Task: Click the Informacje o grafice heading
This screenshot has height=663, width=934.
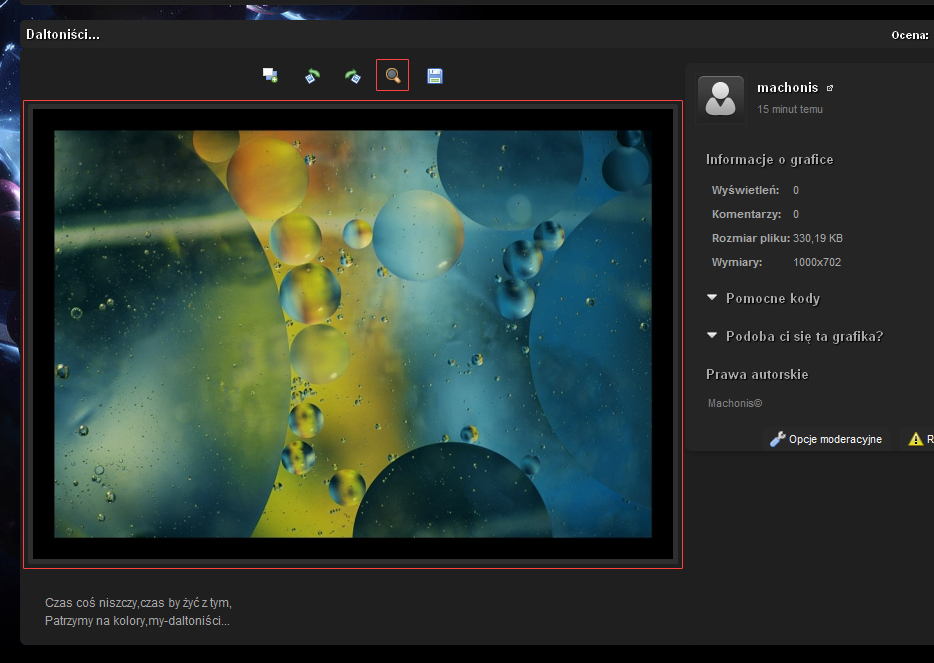Action: click(x=769, y=159)
